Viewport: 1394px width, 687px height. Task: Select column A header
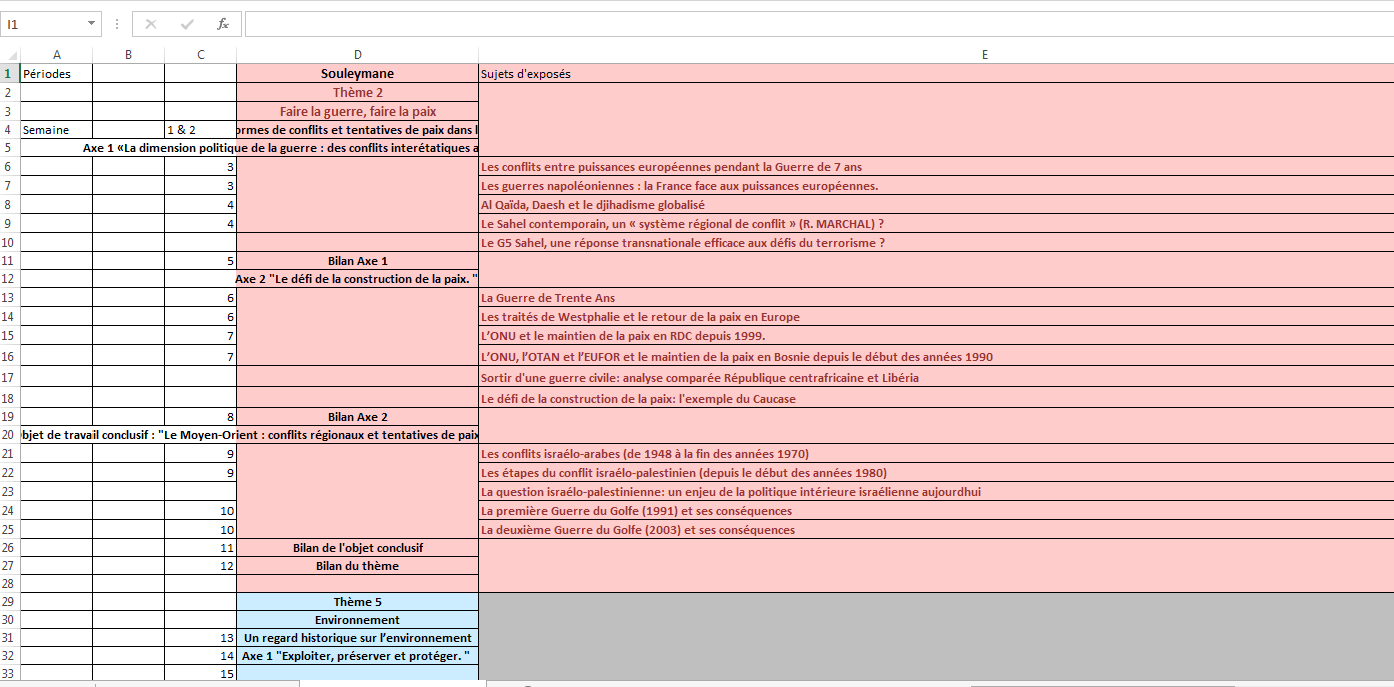pyautogui.click(x=56, y=55)
